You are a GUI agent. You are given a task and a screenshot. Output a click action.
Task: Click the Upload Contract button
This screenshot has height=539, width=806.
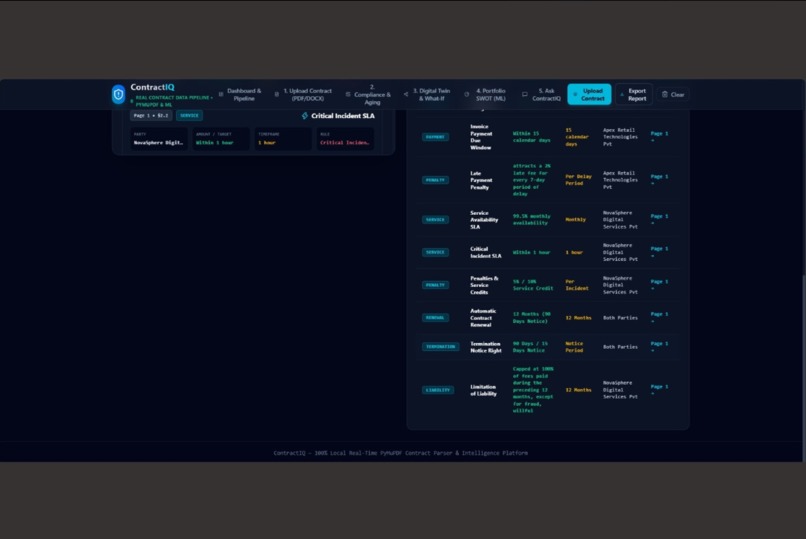[589, 95]
